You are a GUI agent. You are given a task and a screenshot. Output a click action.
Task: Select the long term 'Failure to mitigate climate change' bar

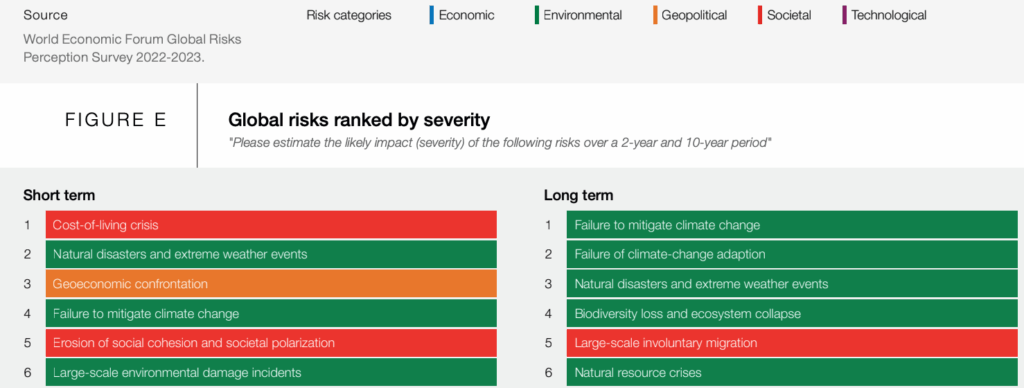(792, 225)
